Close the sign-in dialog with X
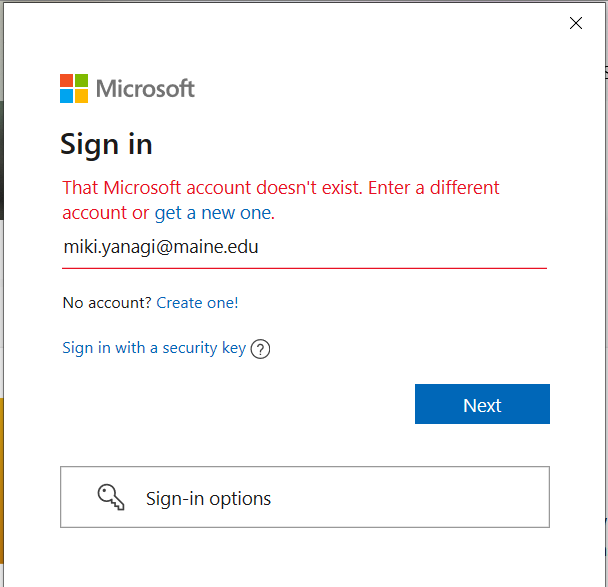The width and height of the screenshot is (608, 587). pyautogui.click(x=576, y=23)
